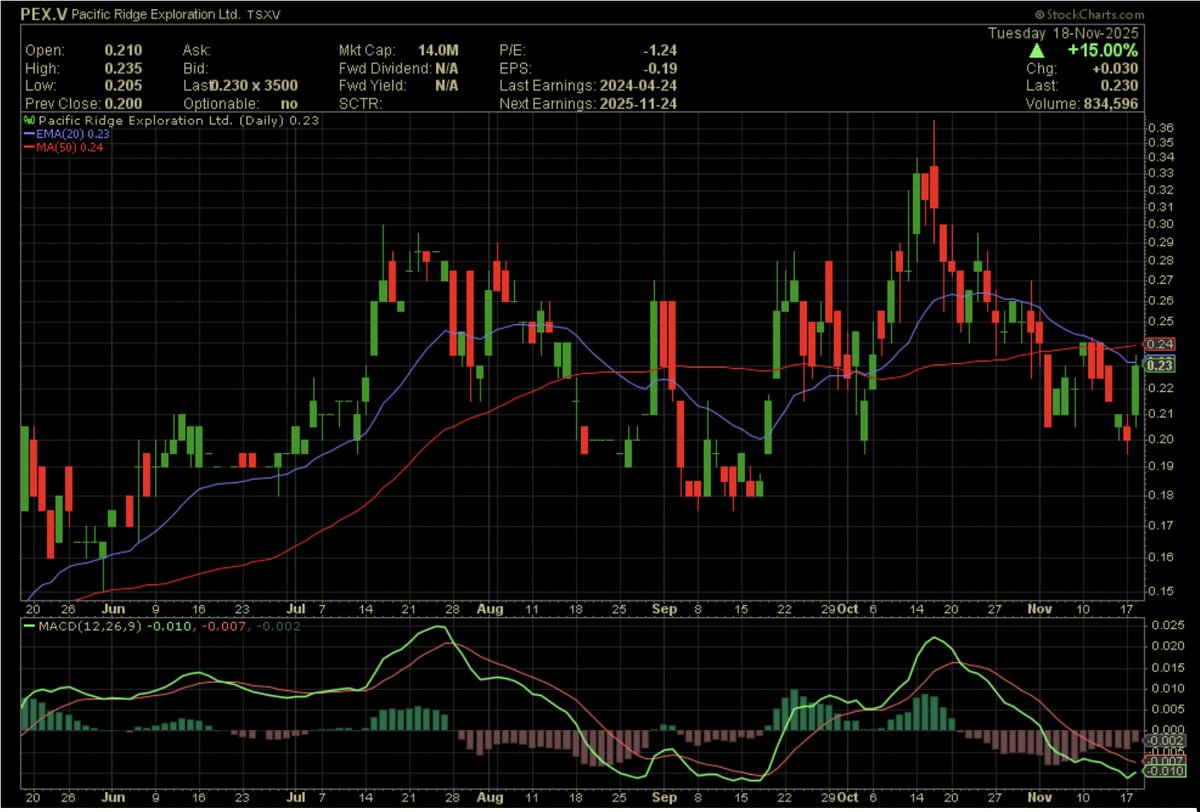
Task: Click the Ask label
Action: (195, 50)
